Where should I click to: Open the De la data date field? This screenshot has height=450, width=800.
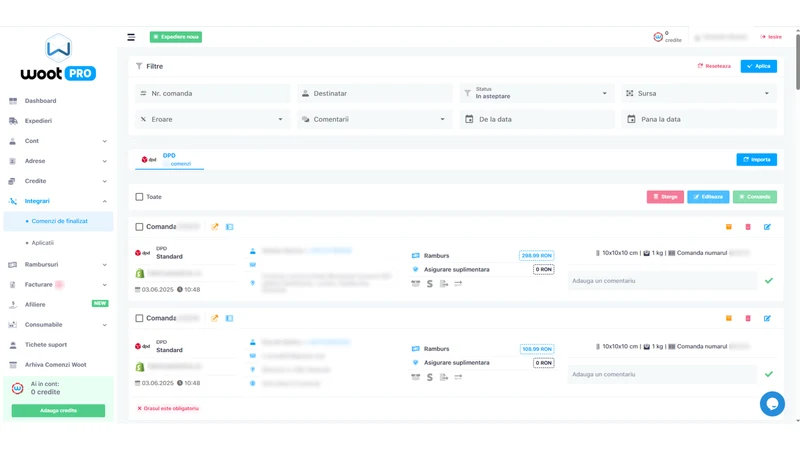click(537, 119)
